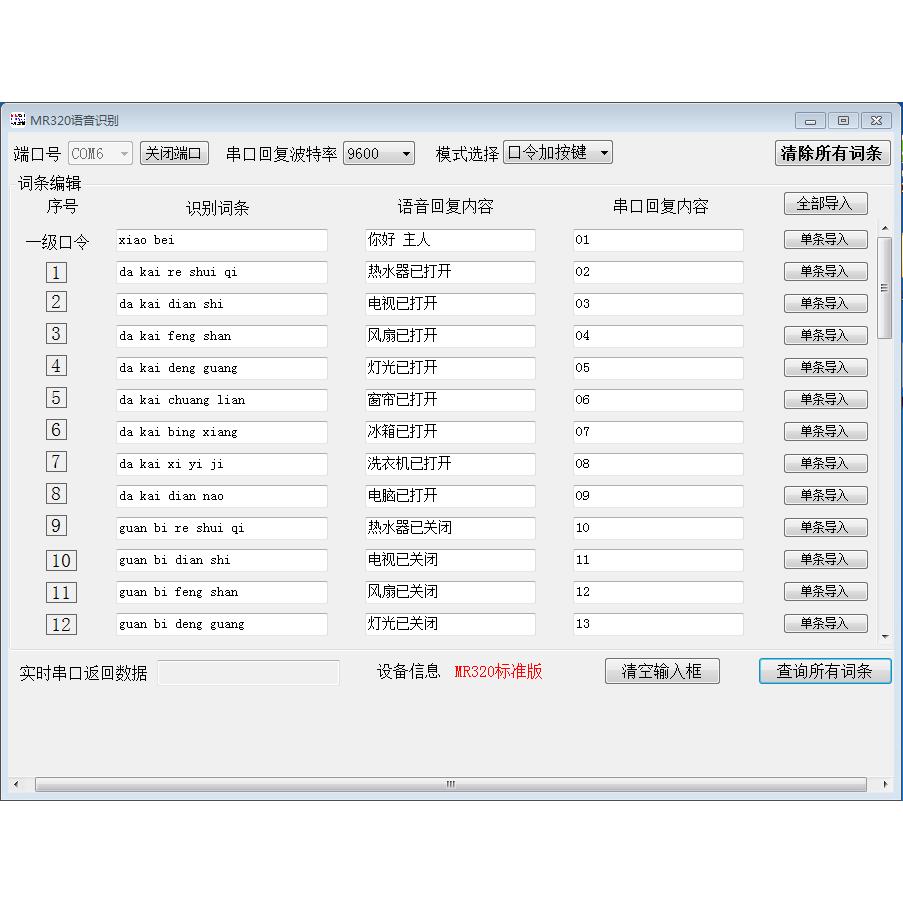Viewport: 903px width, 903px height.
Task: Click the 语音回复内容 column header
Action: 445,206
